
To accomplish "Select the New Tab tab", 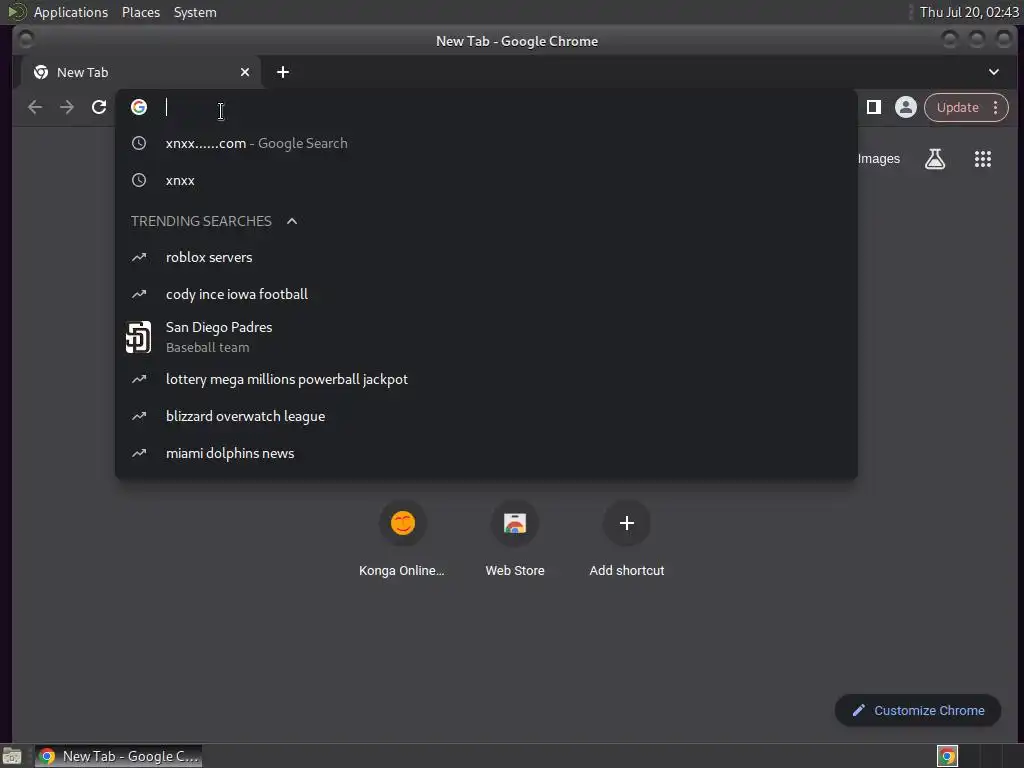I will coord(141,72).
